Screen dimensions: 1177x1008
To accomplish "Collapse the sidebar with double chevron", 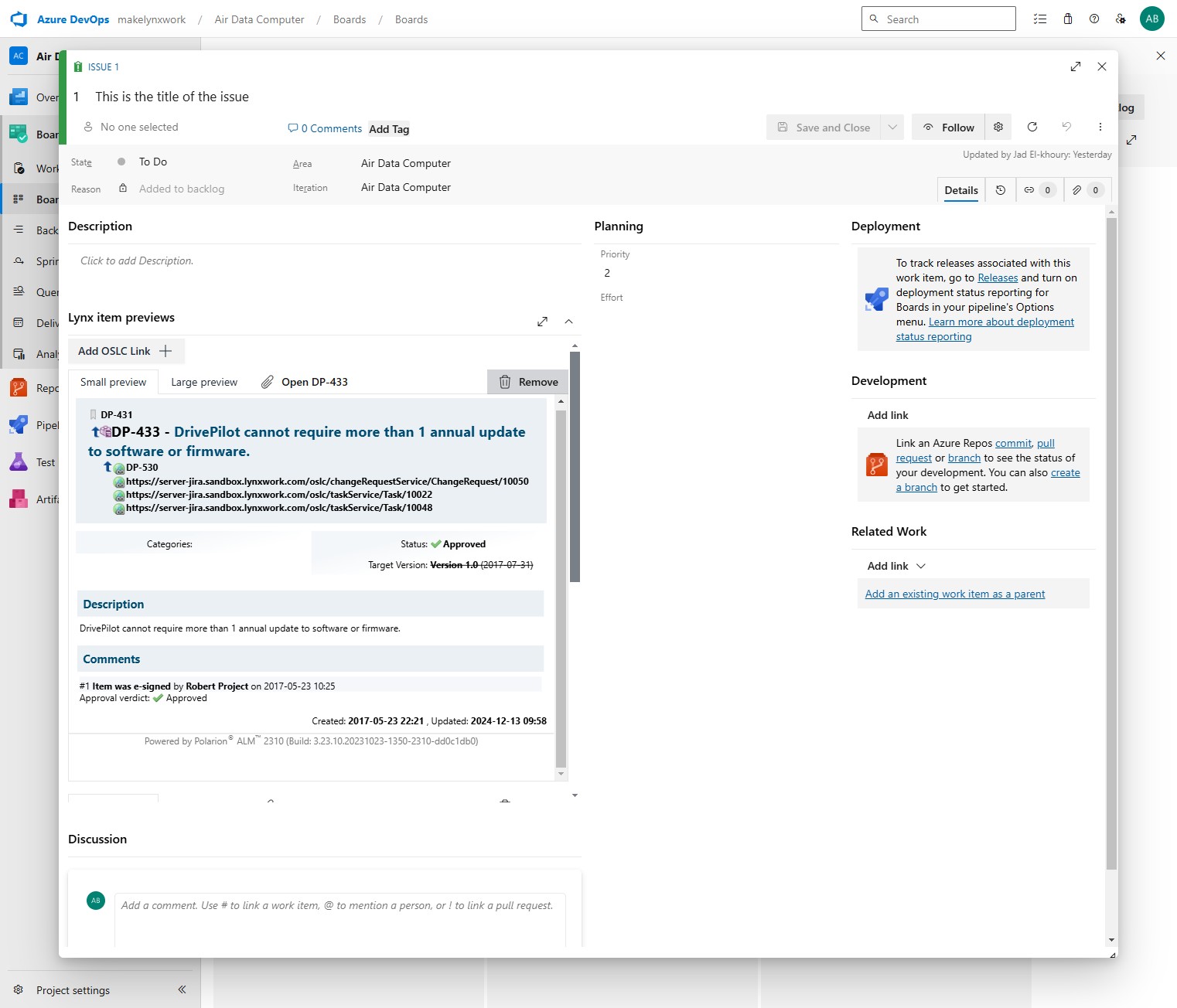I will click(182, 989).
